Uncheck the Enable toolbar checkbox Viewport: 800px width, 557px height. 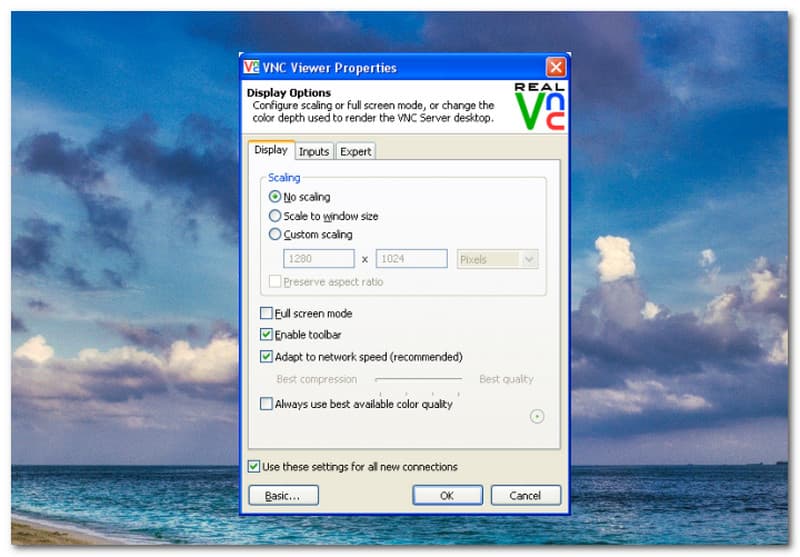pyautogui.click(x=266, y=335)
